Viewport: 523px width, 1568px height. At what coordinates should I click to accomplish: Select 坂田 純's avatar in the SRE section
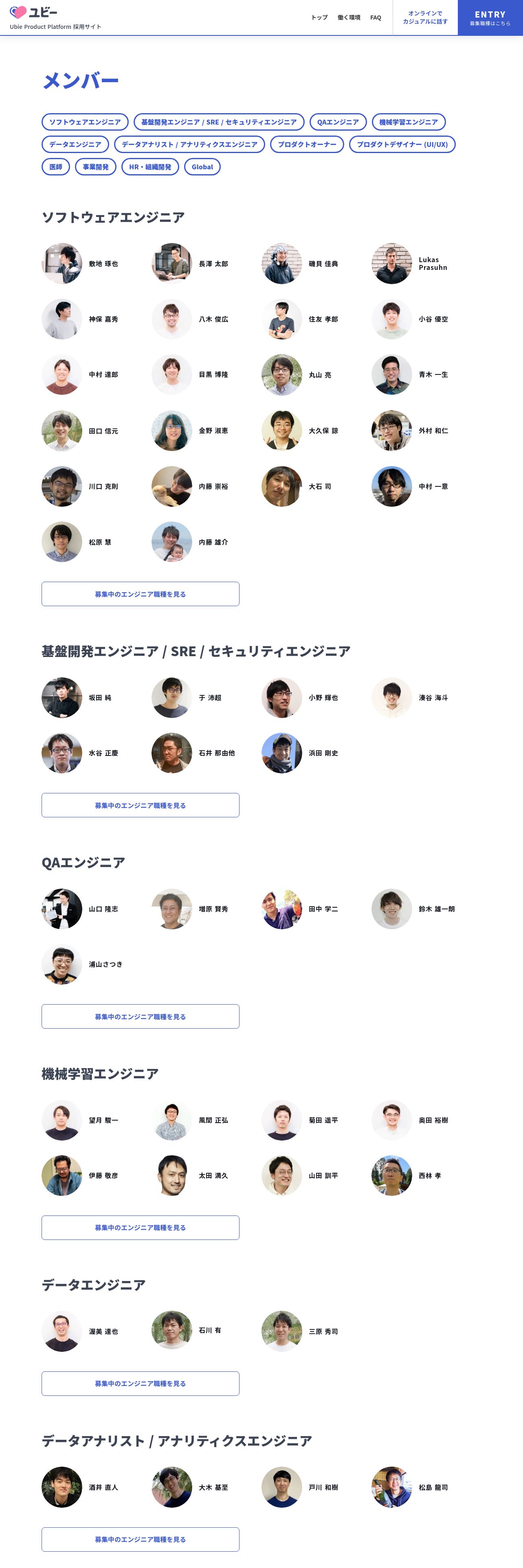pos(62,698)
